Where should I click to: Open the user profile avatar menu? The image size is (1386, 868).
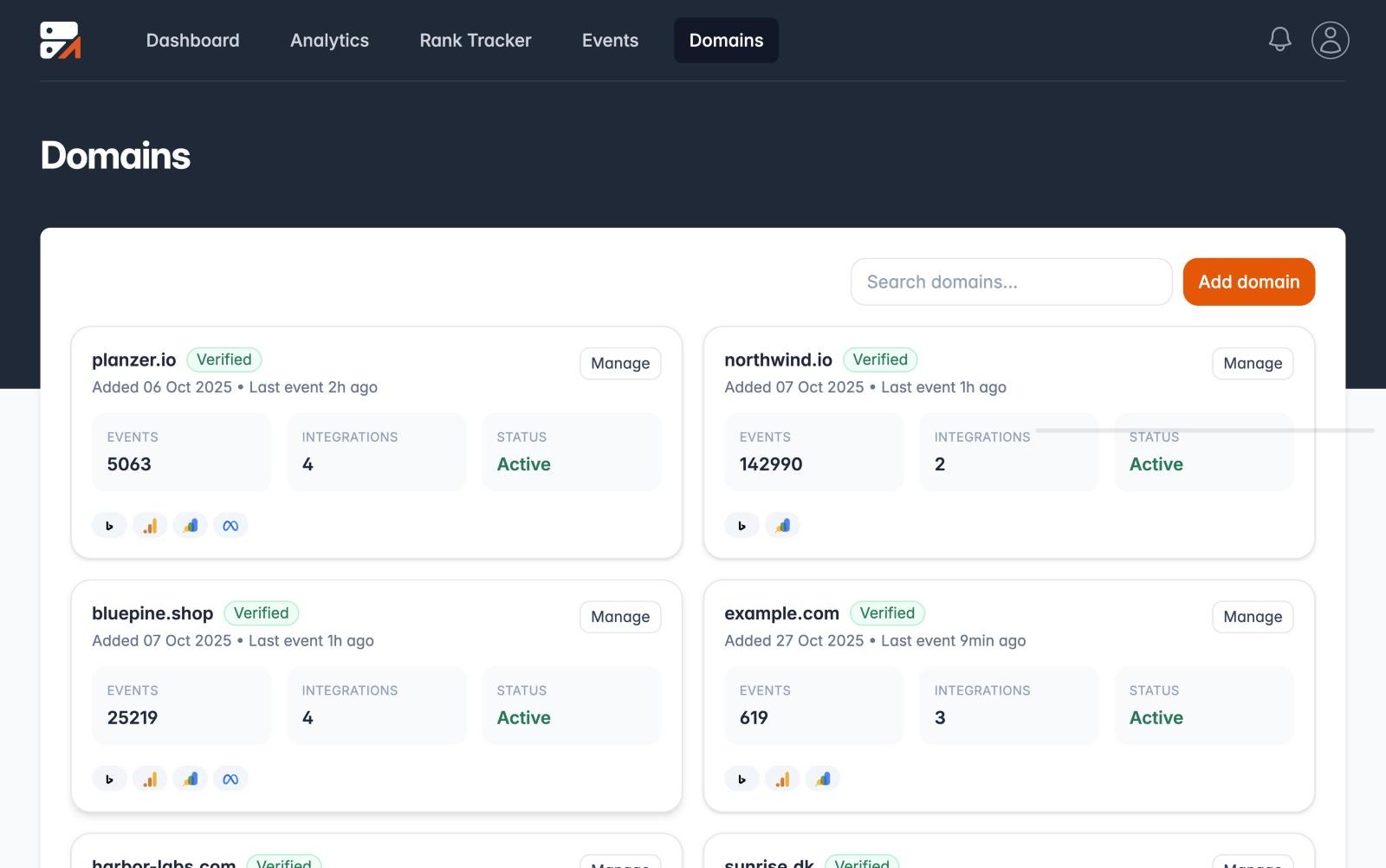(1330, 40)
